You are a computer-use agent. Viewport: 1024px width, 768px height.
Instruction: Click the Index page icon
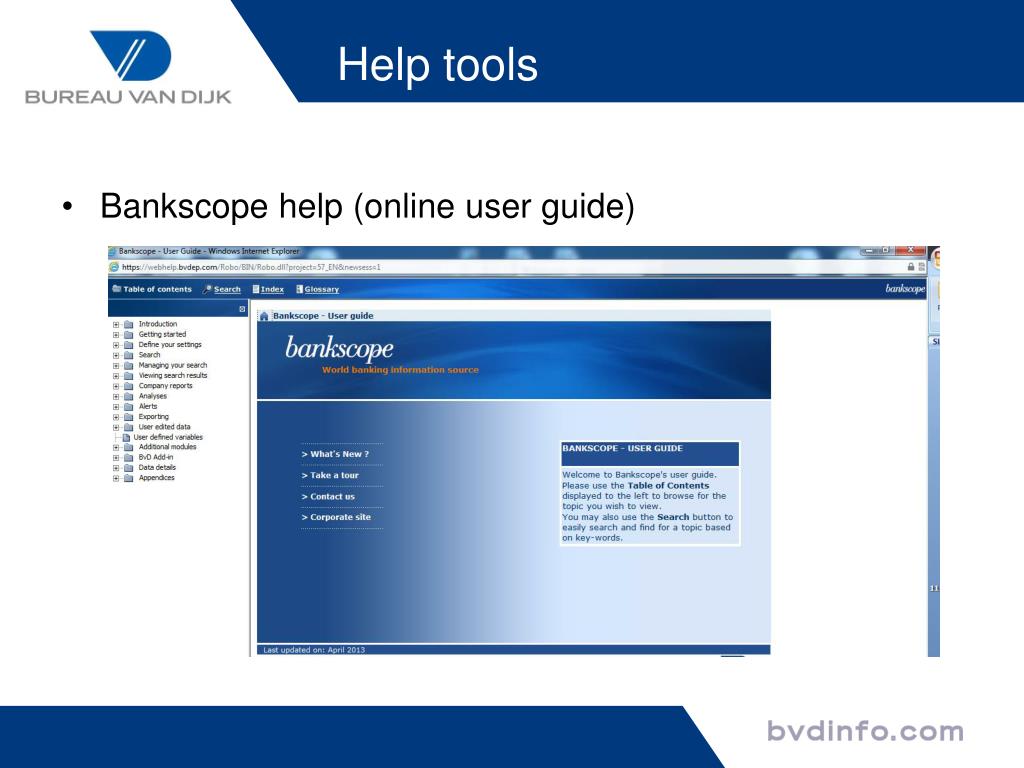[256, 289]
